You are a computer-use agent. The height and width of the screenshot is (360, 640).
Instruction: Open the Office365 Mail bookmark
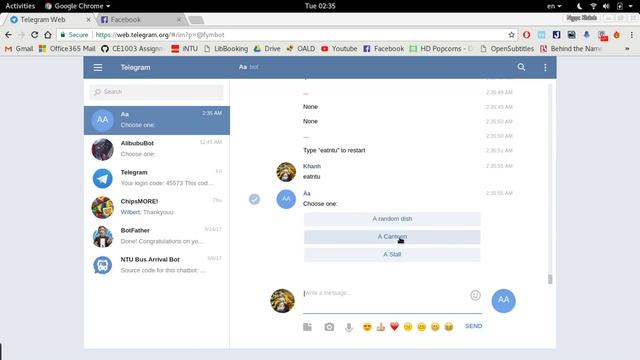[x=67, y=49]
